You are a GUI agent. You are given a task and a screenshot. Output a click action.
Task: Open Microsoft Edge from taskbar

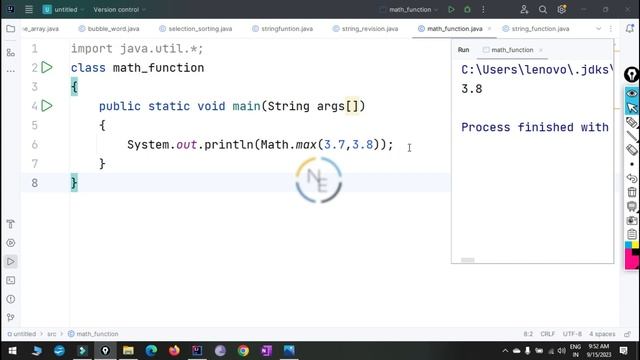(x=151, y=351)
